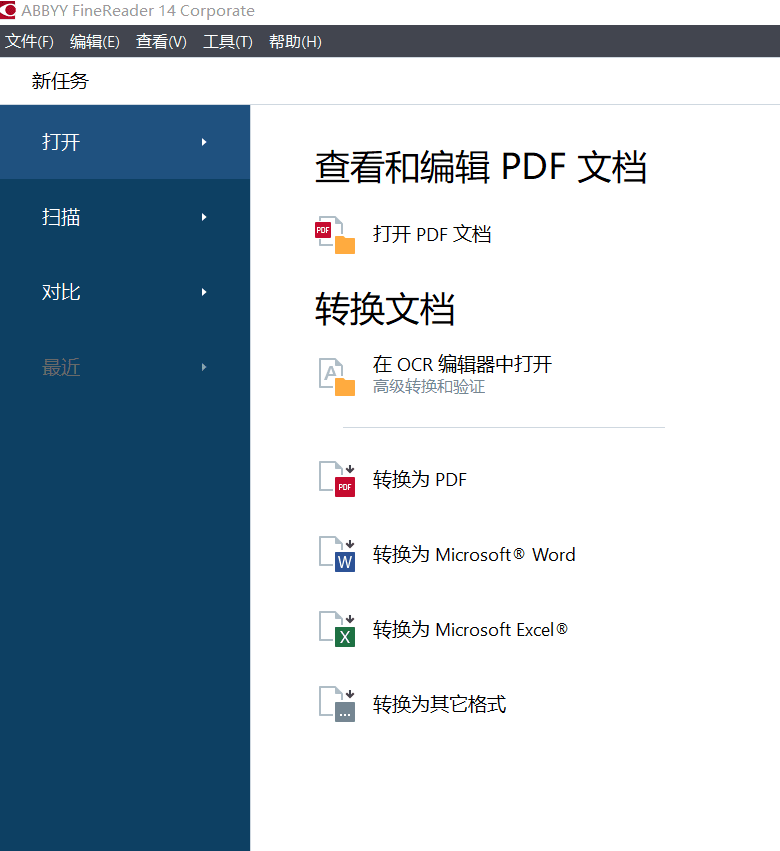
Task: Click 转换为 Microsoft® Word
Action: coord(474,554)
